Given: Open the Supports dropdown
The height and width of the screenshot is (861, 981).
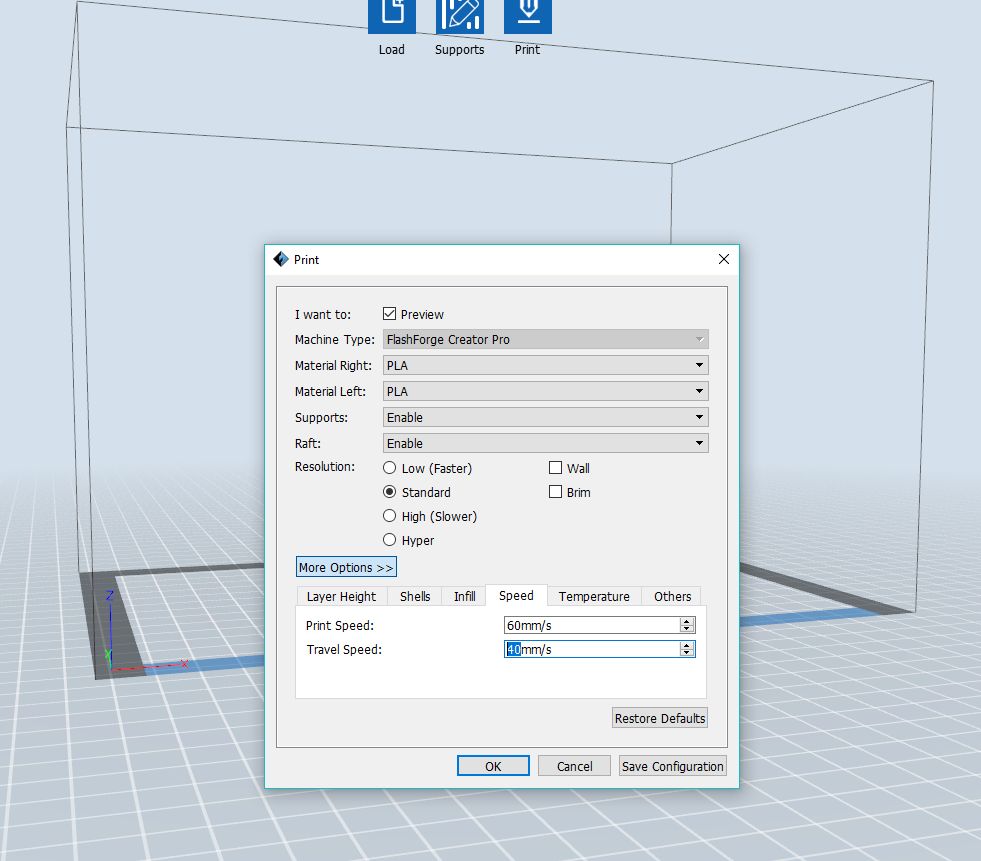Looking at the screenshot, I should click(x=545, y=418).
